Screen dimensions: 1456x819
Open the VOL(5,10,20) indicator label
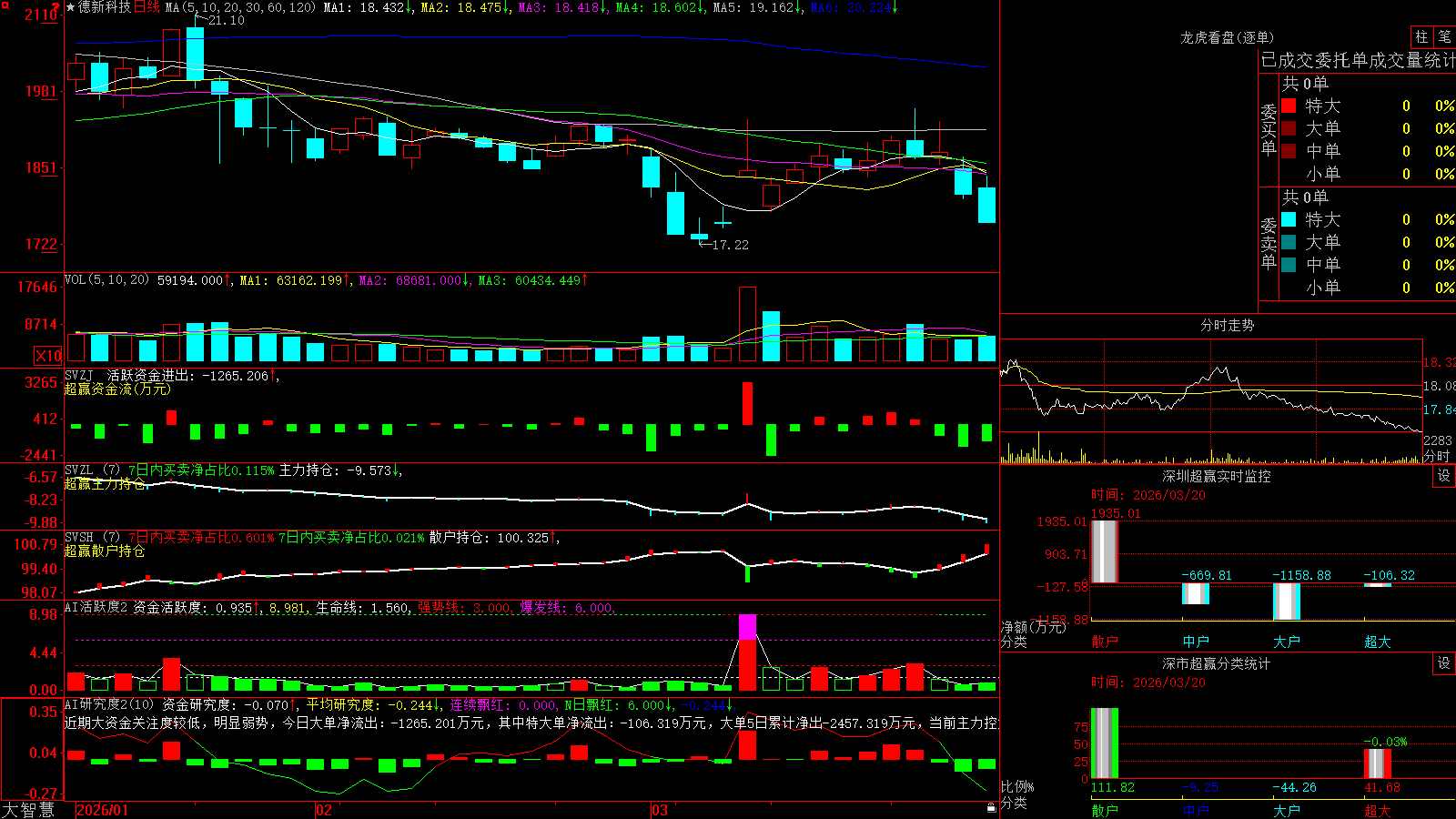click(x=107, y=280)
